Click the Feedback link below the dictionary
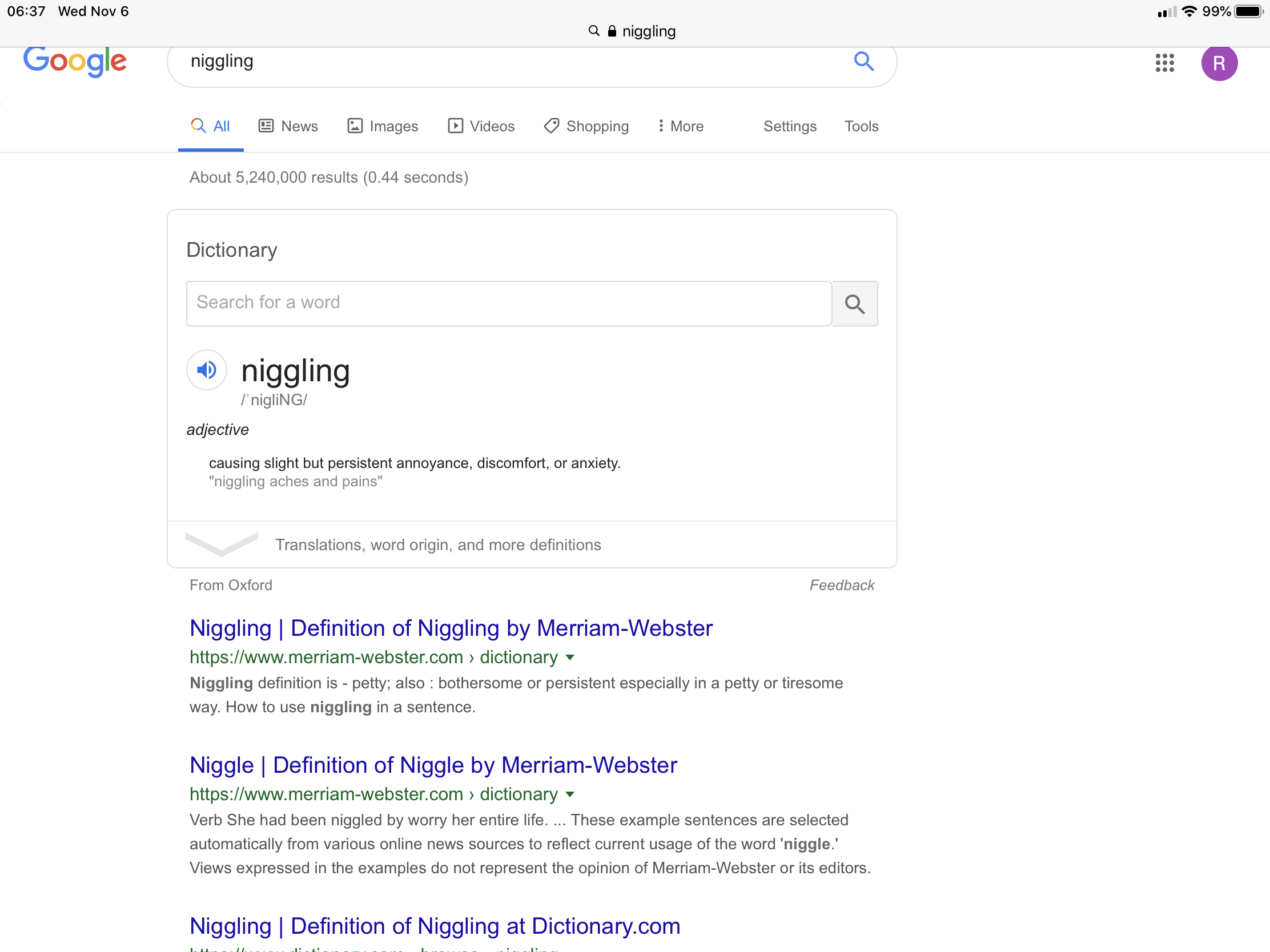Viewport: 1270px width, 952px height. point(841,586)
